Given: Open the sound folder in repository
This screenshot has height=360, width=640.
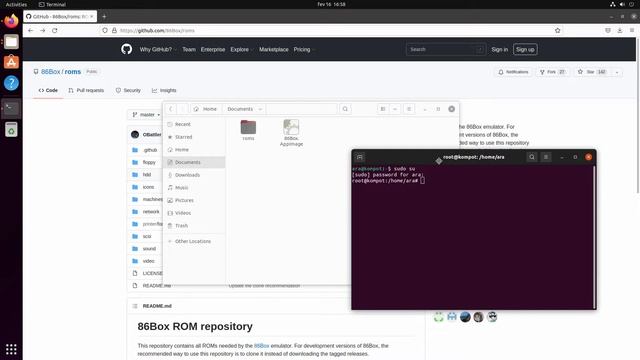Looking at the screenshot, I should (149, 248).
